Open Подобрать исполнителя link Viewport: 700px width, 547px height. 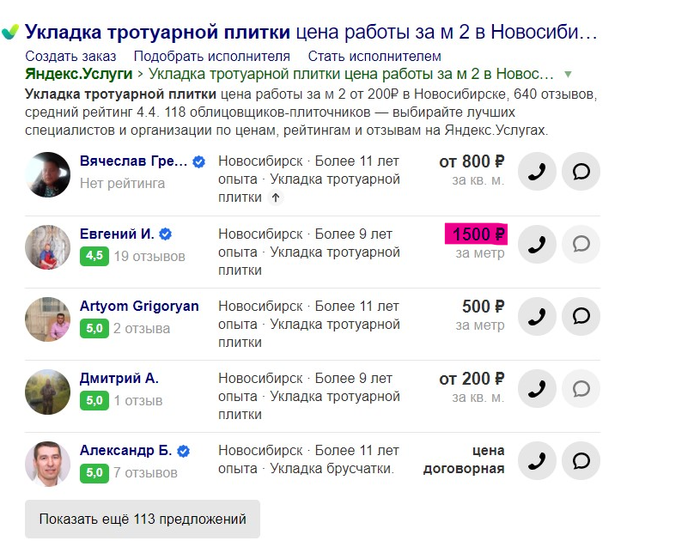pyautogui.click(x=211, y=56)
